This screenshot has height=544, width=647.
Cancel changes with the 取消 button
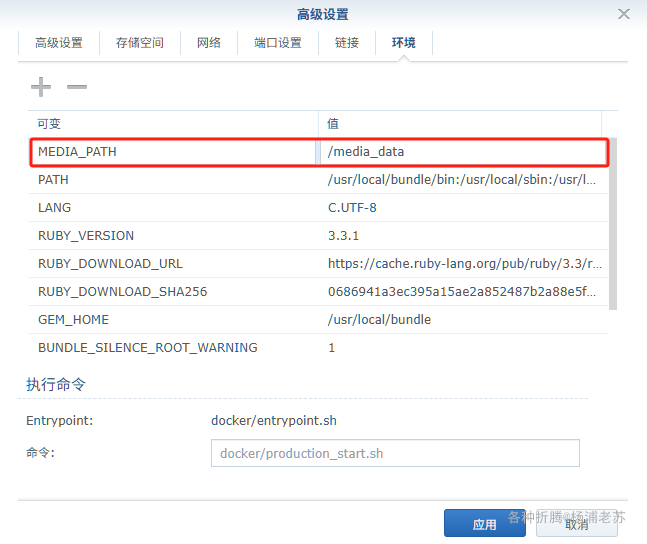click(x=576, y=523)
